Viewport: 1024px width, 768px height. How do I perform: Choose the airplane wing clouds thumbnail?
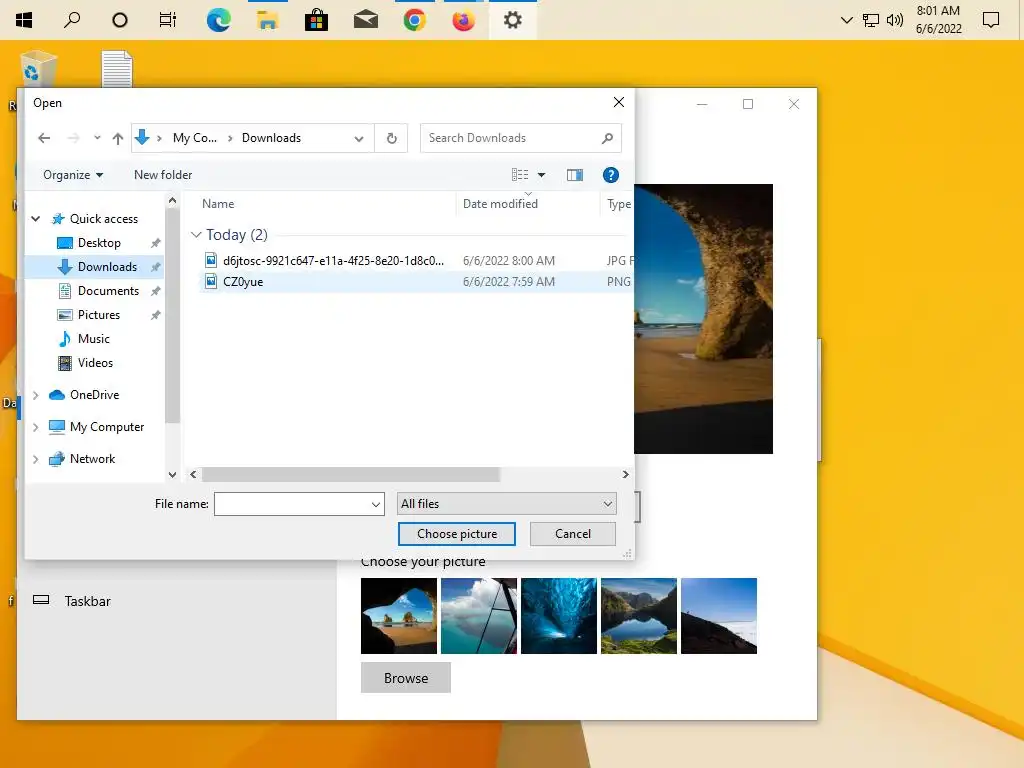coord(479,616)
